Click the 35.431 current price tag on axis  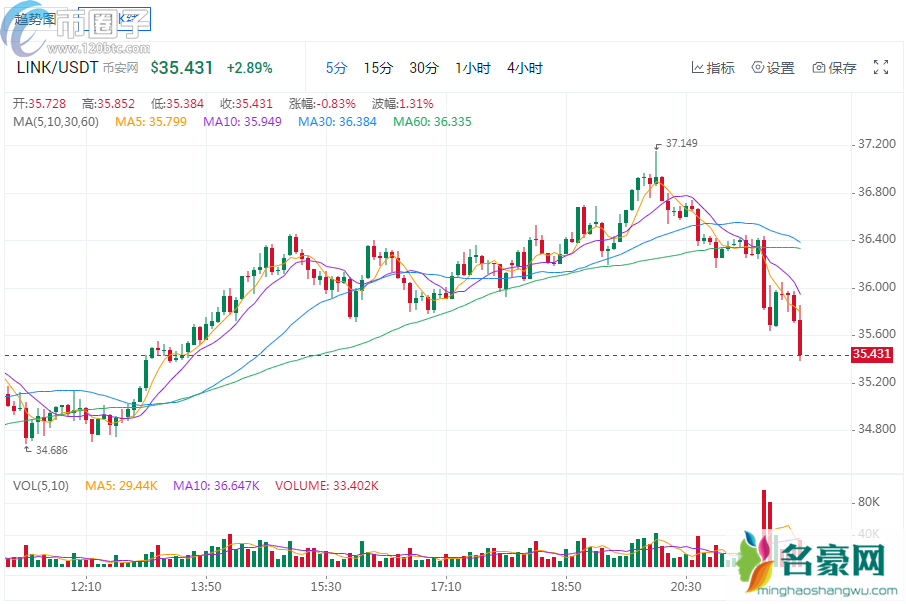coord(871,354)
